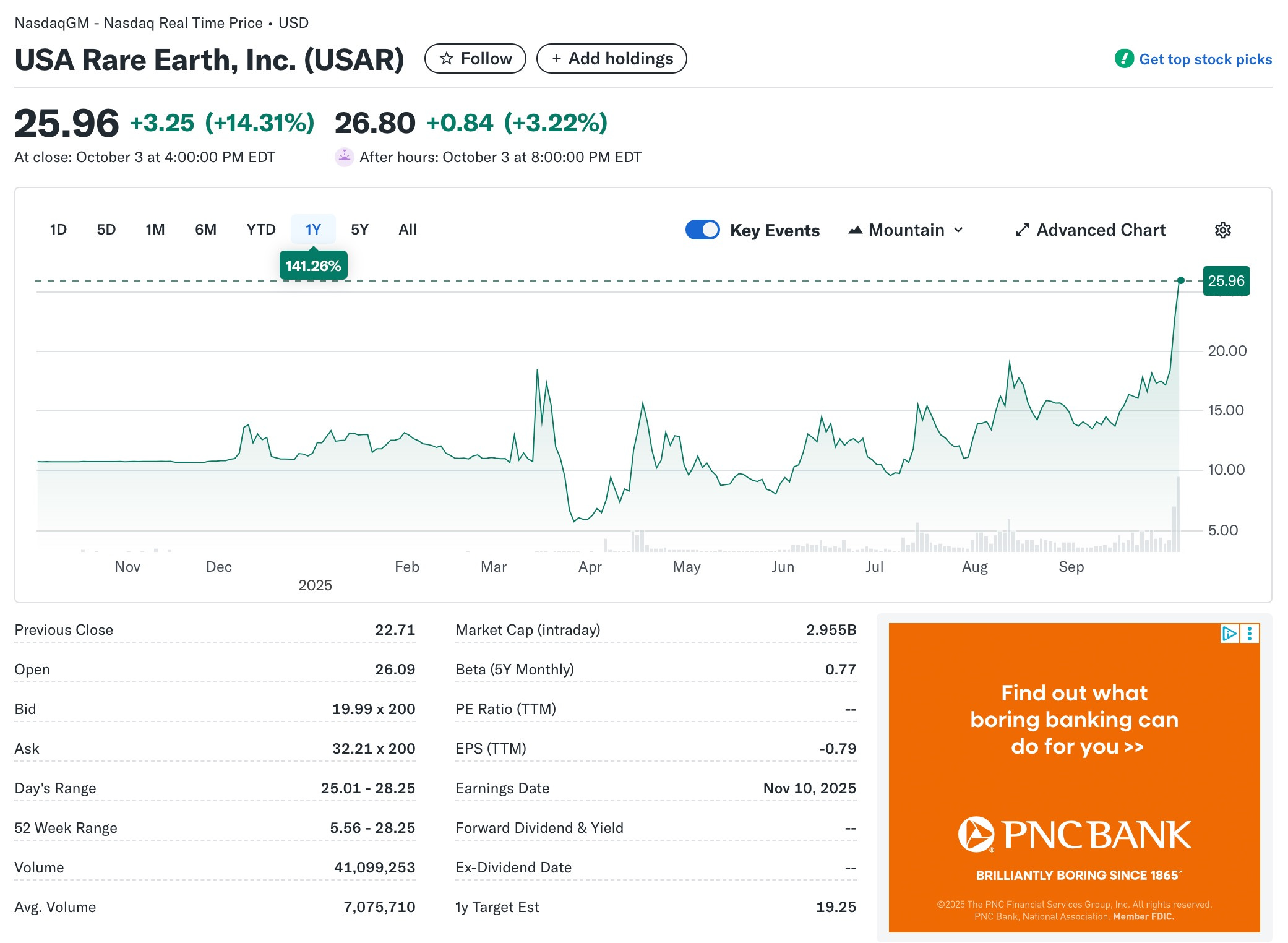Screen dimensions: 1288x943
Task: Click the 141.26% one-year return badge
Action: 313,266
